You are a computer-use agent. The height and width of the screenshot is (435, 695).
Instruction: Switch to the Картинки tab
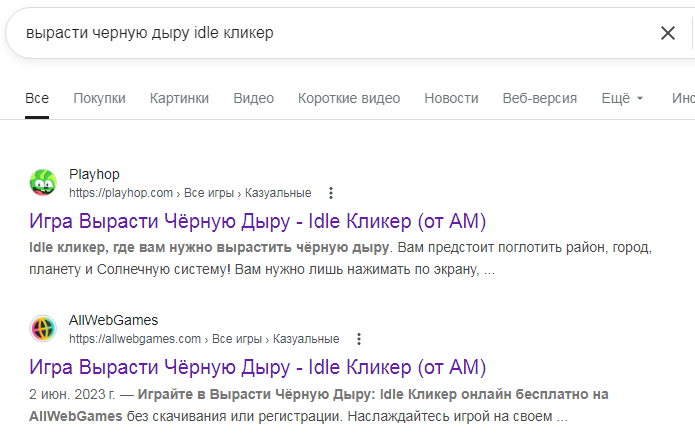coord(179,98)
